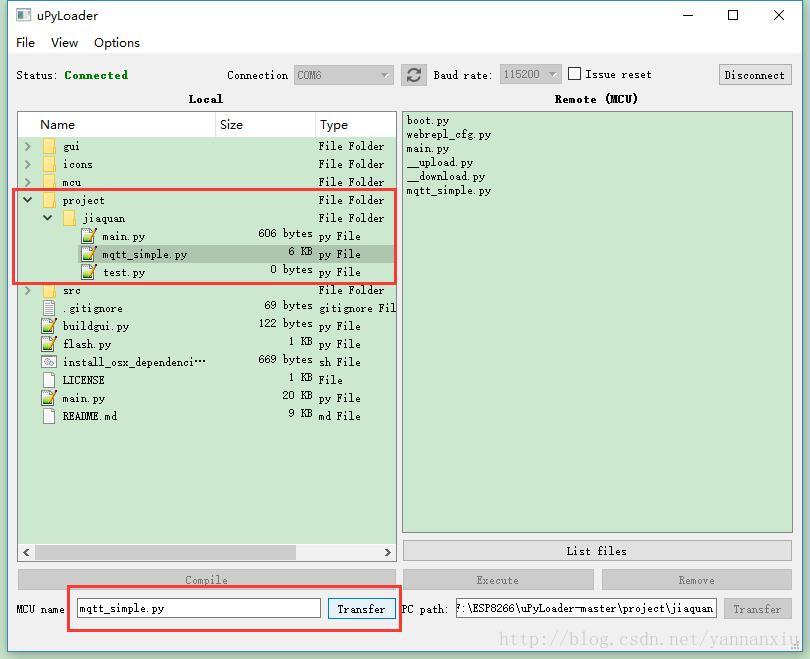
Task: Click the project folder icon
Action: coord(50,200)
